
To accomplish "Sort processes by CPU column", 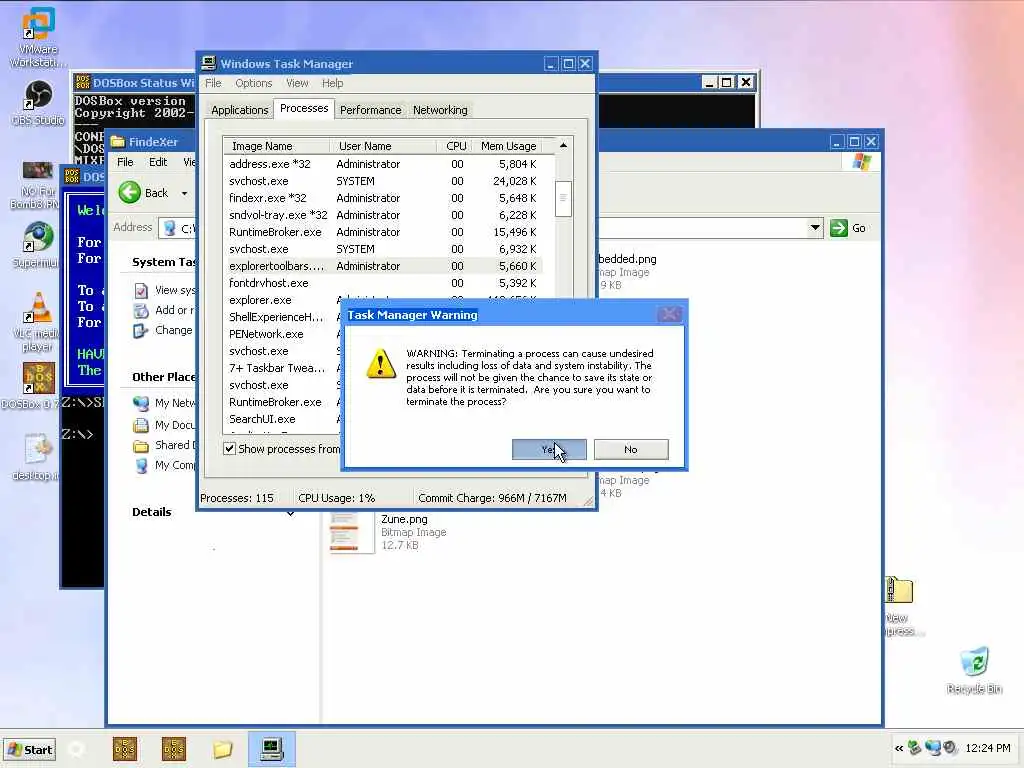I will pyautogui.click(x=455, y=146).
